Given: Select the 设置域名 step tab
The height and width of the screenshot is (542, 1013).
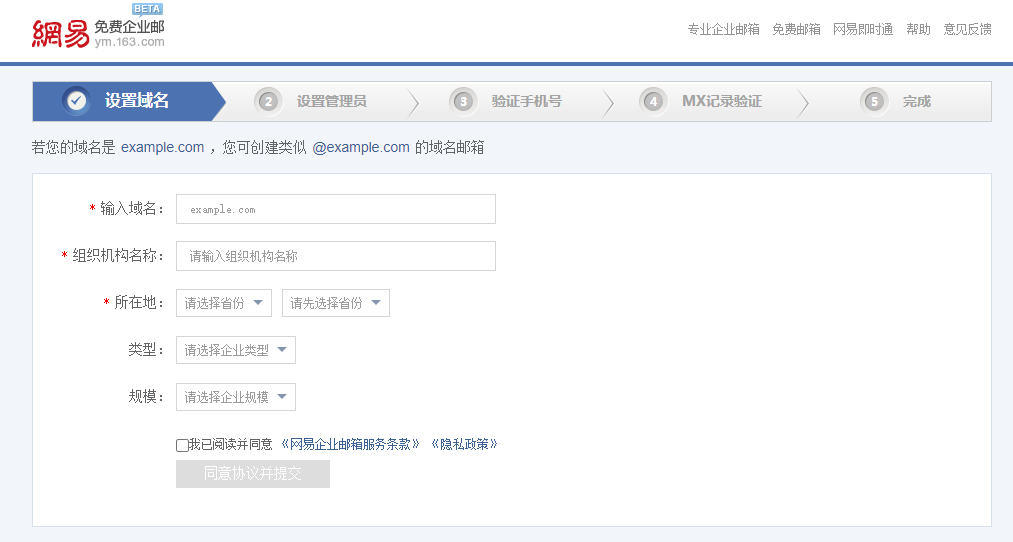Looking at the screenshot, I should pos(129,101).
